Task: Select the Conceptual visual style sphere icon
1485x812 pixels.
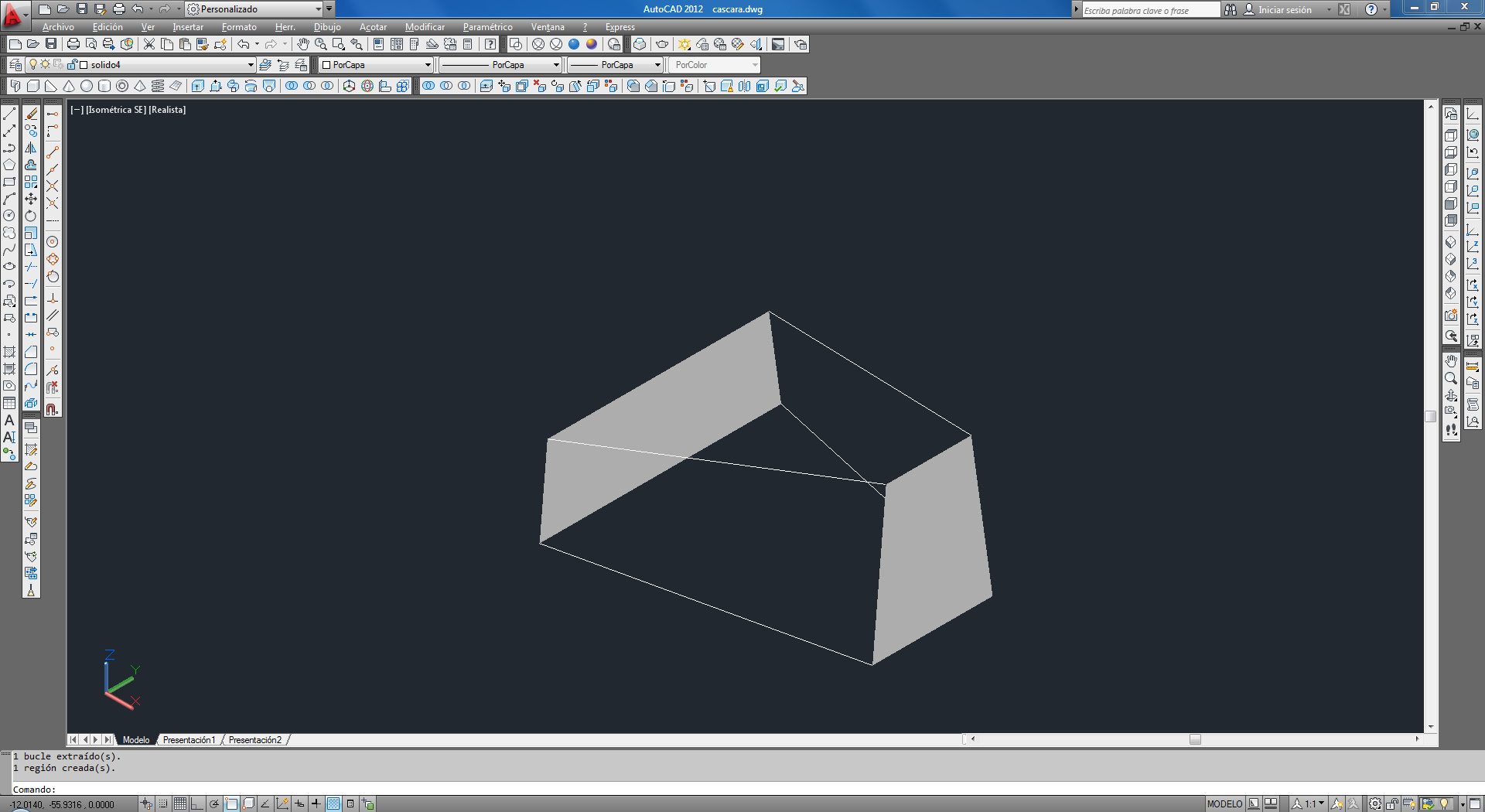Action: coord(592,44)
